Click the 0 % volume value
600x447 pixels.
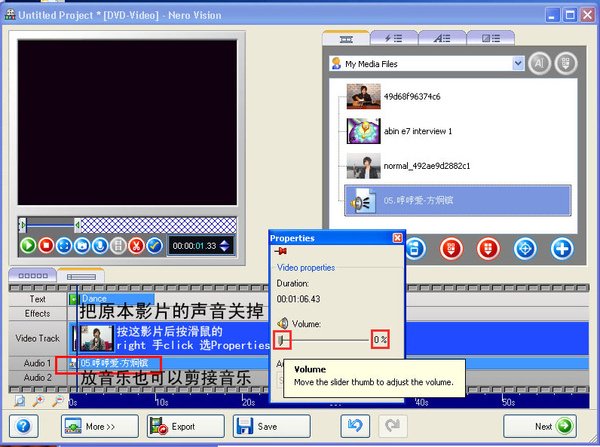380,339
